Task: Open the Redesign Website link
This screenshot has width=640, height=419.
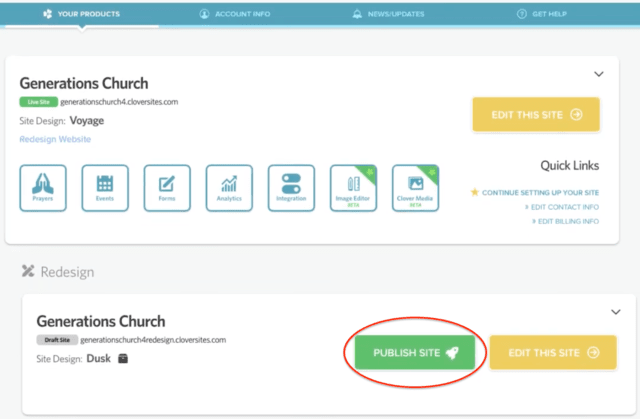Action: [x=55, y=139]
